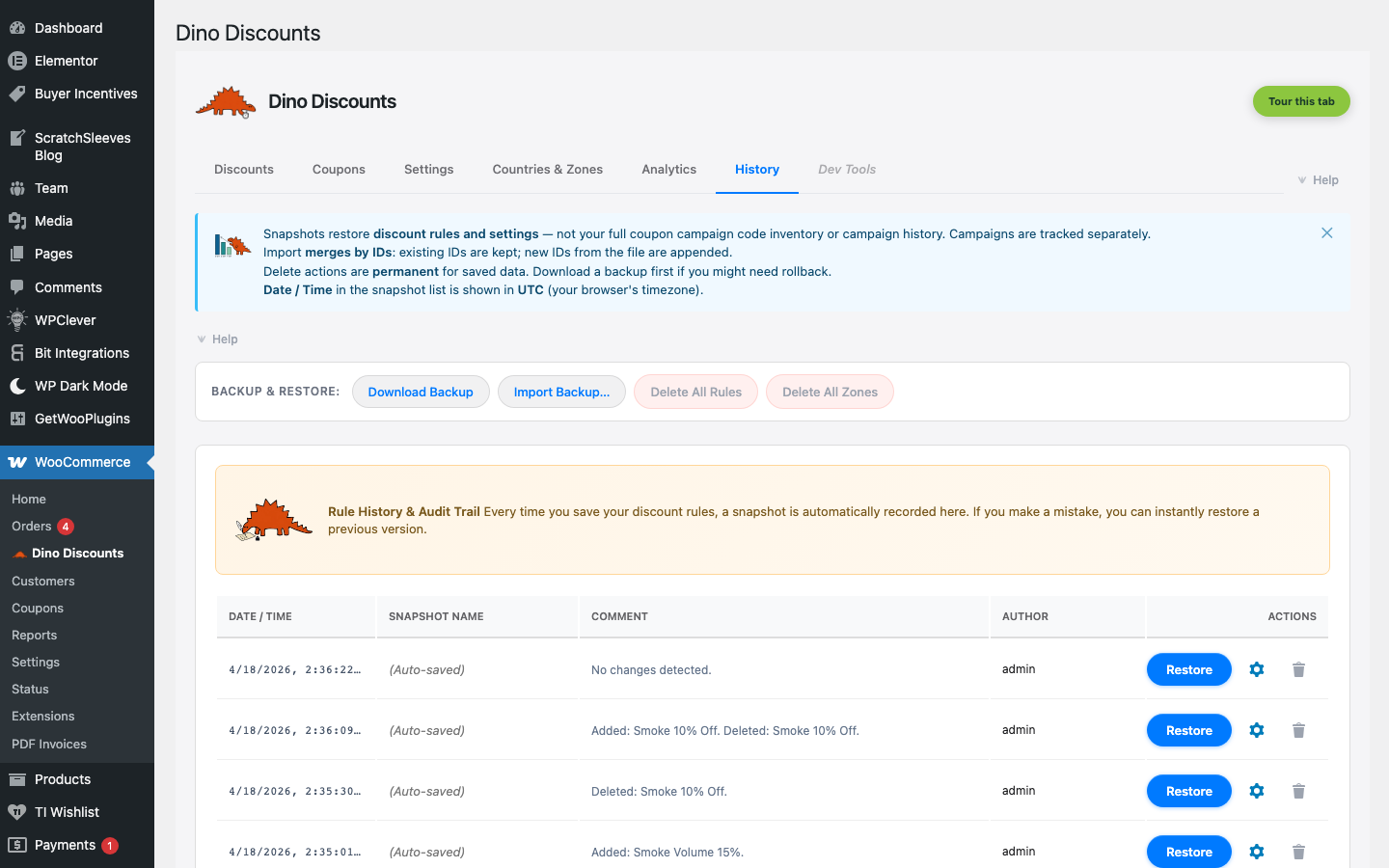Click the Products box icon

(x=17, y=779)
